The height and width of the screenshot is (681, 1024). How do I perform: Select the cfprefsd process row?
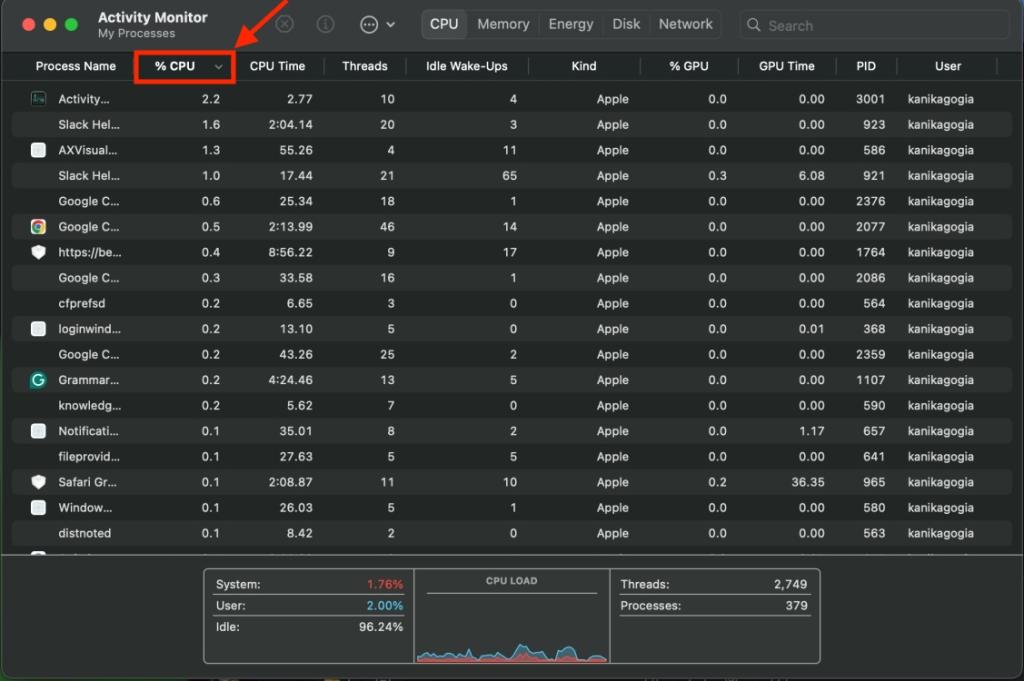pyautogui.click(x=511, y=303)
